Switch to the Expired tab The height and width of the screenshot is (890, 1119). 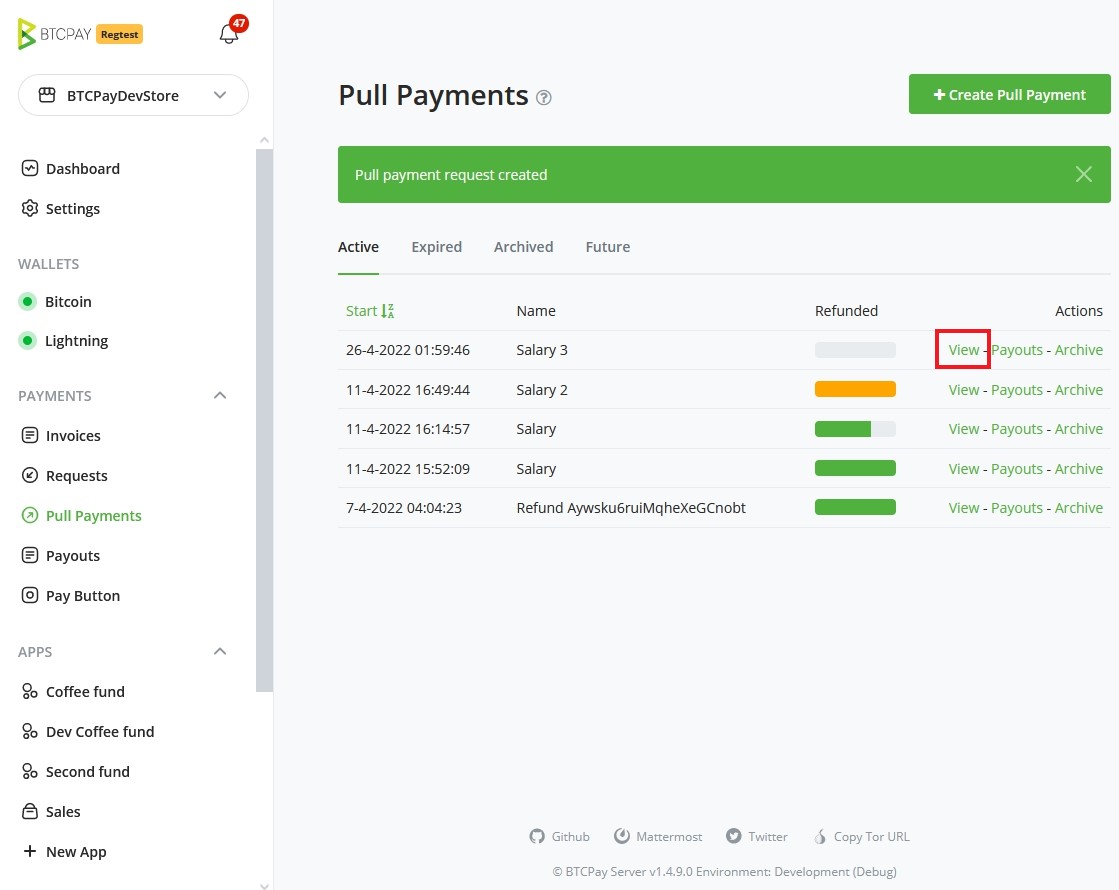pyautogui.click(x=436, y=246)
